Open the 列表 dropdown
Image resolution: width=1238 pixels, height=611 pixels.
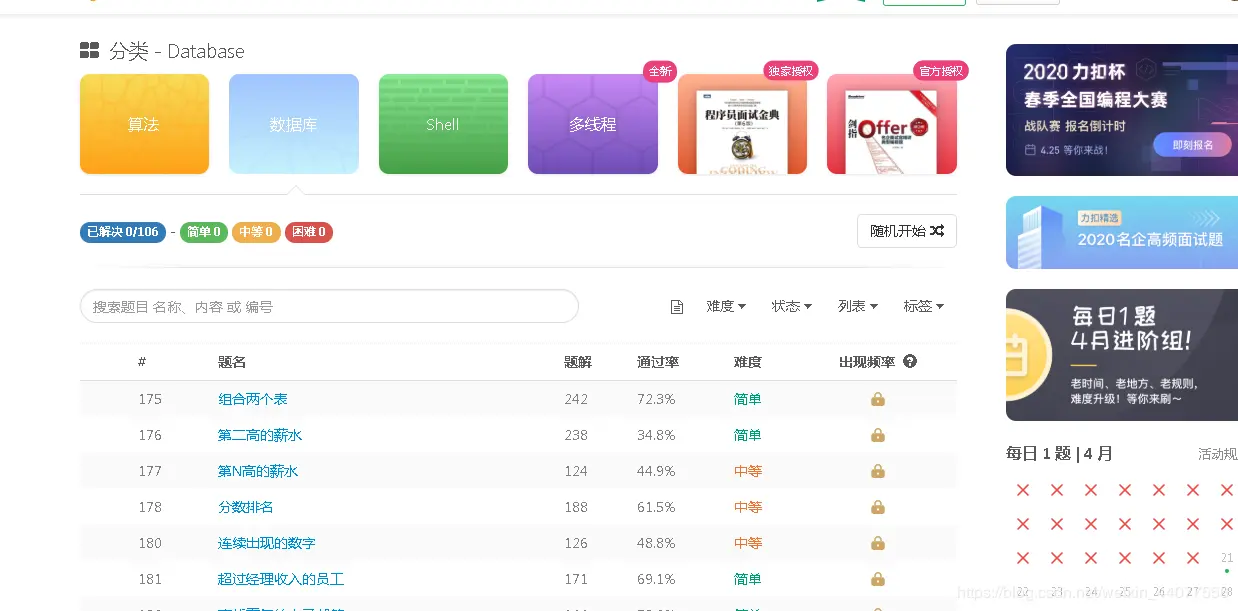point(857,306)
